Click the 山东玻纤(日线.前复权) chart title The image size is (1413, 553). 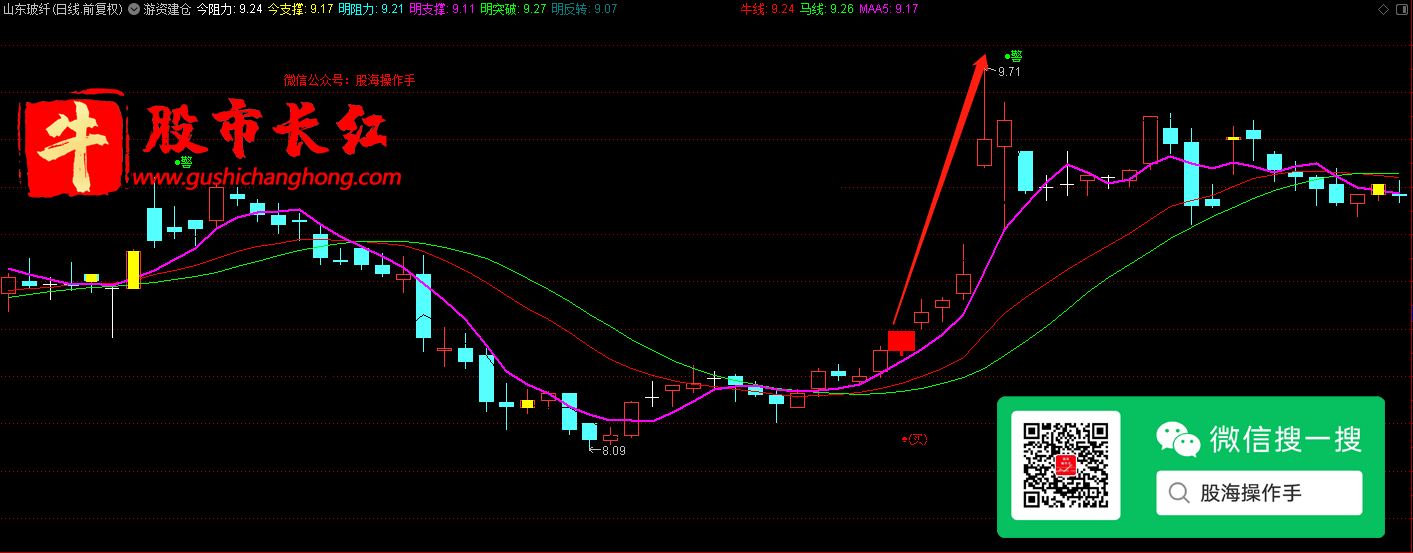click(62, 9)
